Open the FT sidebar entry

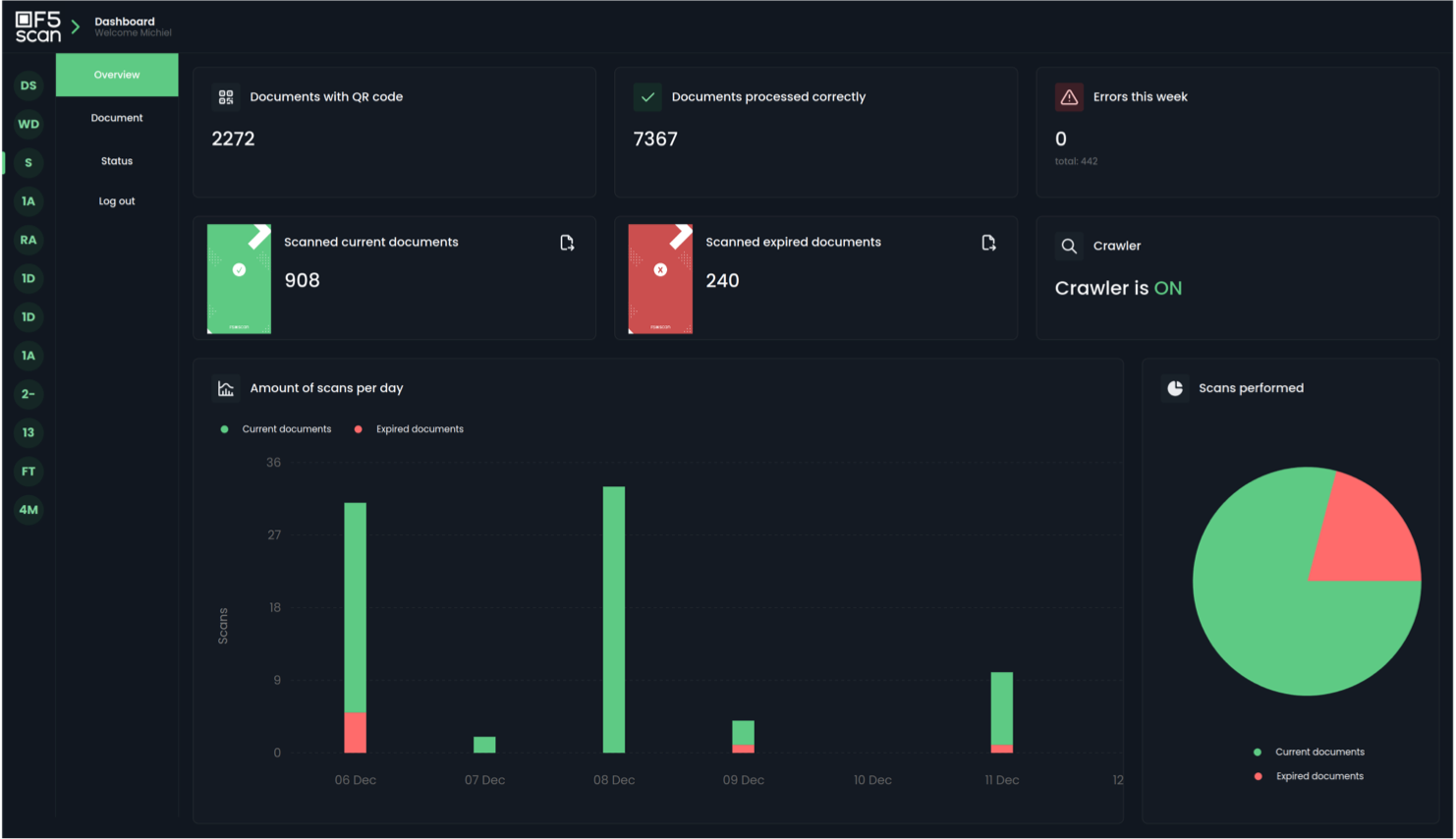tap(28, 472)
